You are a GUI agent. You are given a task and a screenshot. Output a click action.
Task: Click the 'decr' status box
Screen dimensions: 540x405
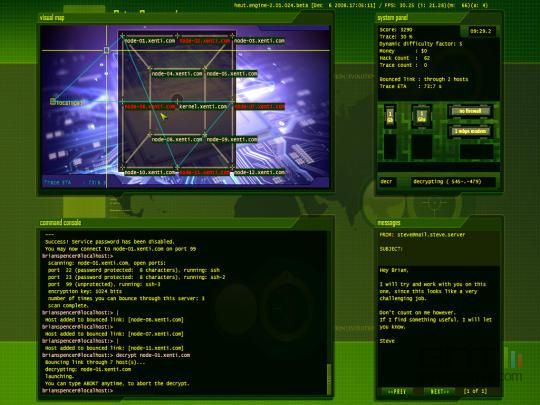tap(388, 181)
